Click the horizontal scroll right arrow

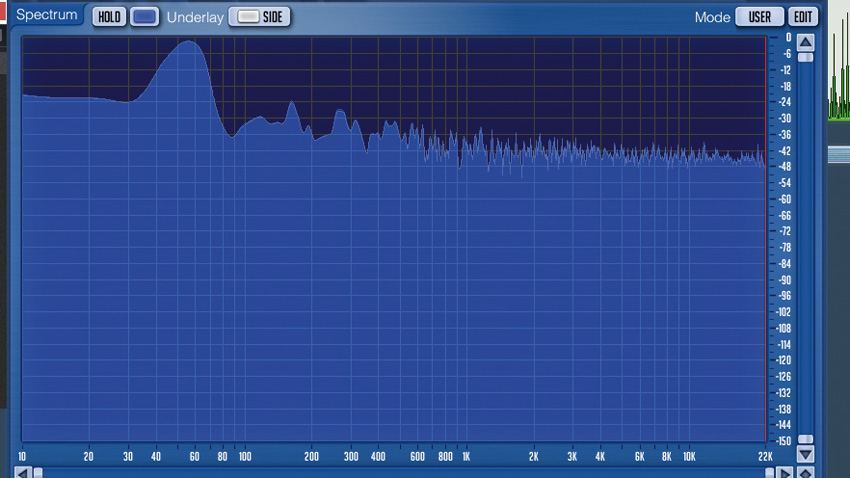[784, 473]
